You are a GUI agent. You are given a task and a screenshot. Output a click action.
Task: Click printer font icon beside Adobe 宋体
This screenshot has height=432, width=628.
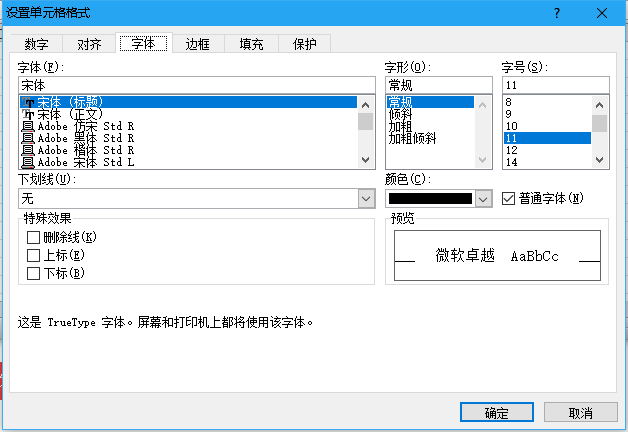[x=27, y=163]
